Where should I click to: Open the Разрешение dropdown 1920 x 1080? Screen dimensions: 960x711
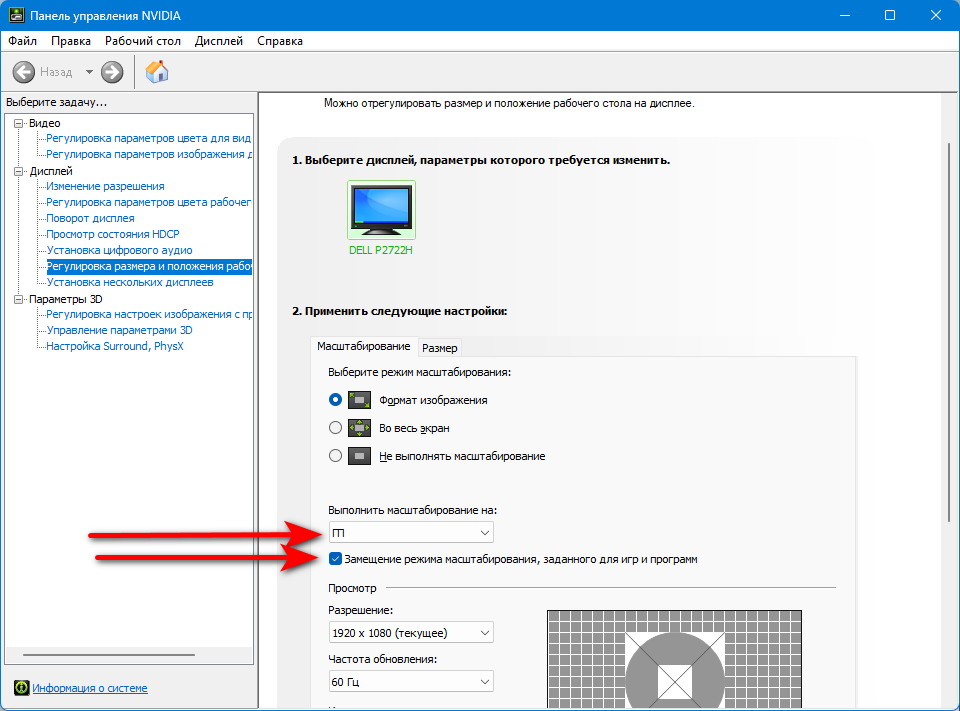[x=411, y=633]
